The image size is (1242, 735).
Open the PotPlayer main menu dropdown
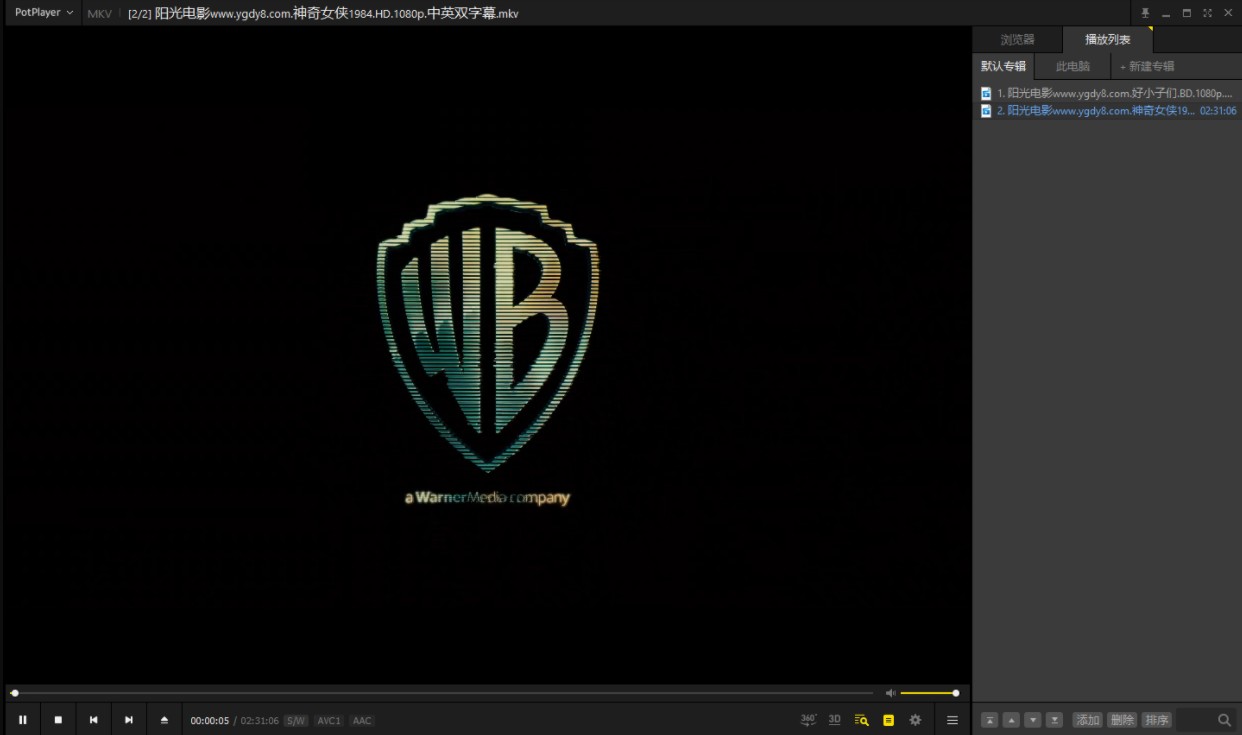[43, 13]
